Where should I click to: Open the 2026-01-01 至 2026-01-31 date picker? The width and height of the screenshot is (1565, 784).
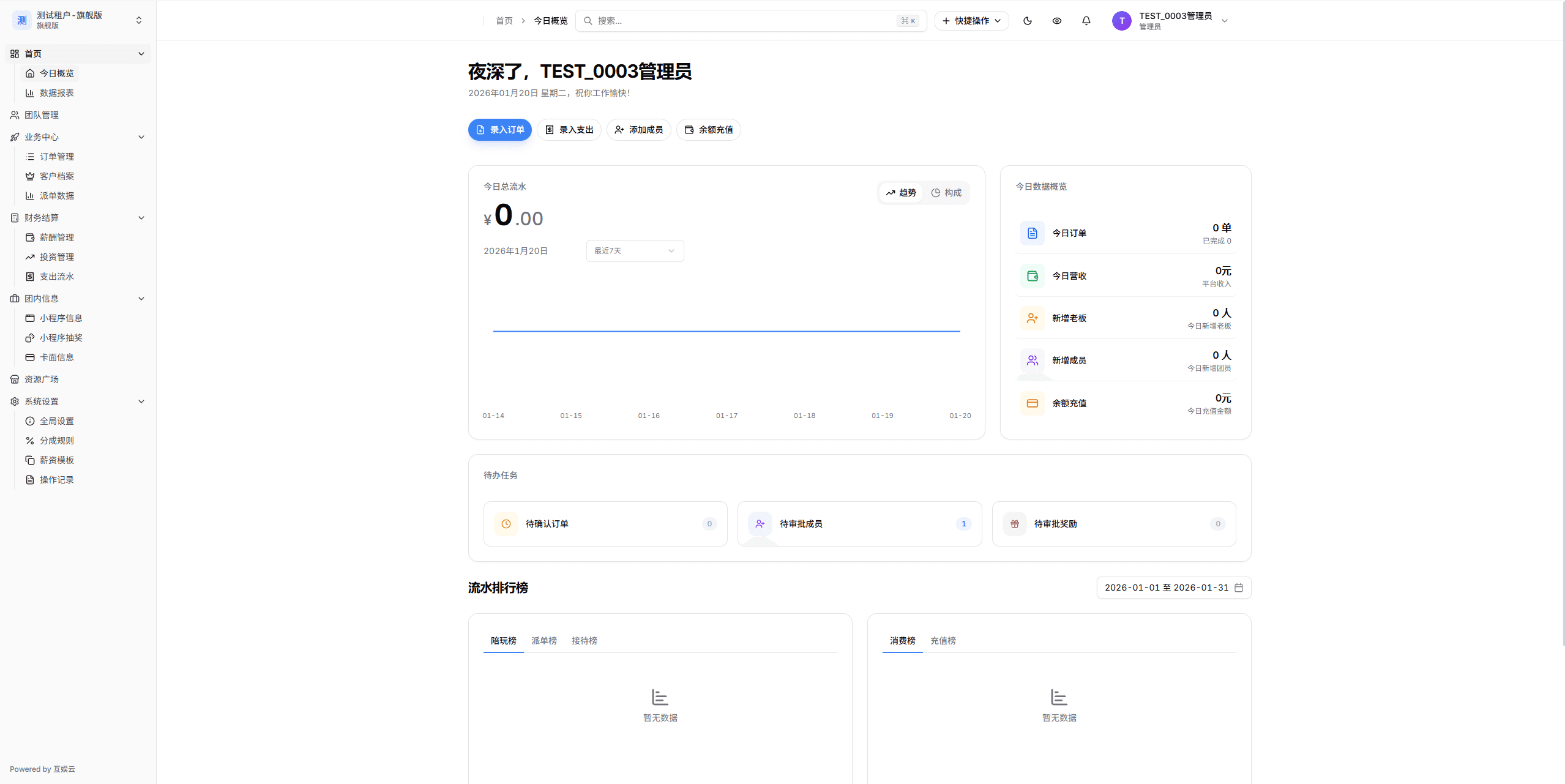click(x=1173, y=587)
